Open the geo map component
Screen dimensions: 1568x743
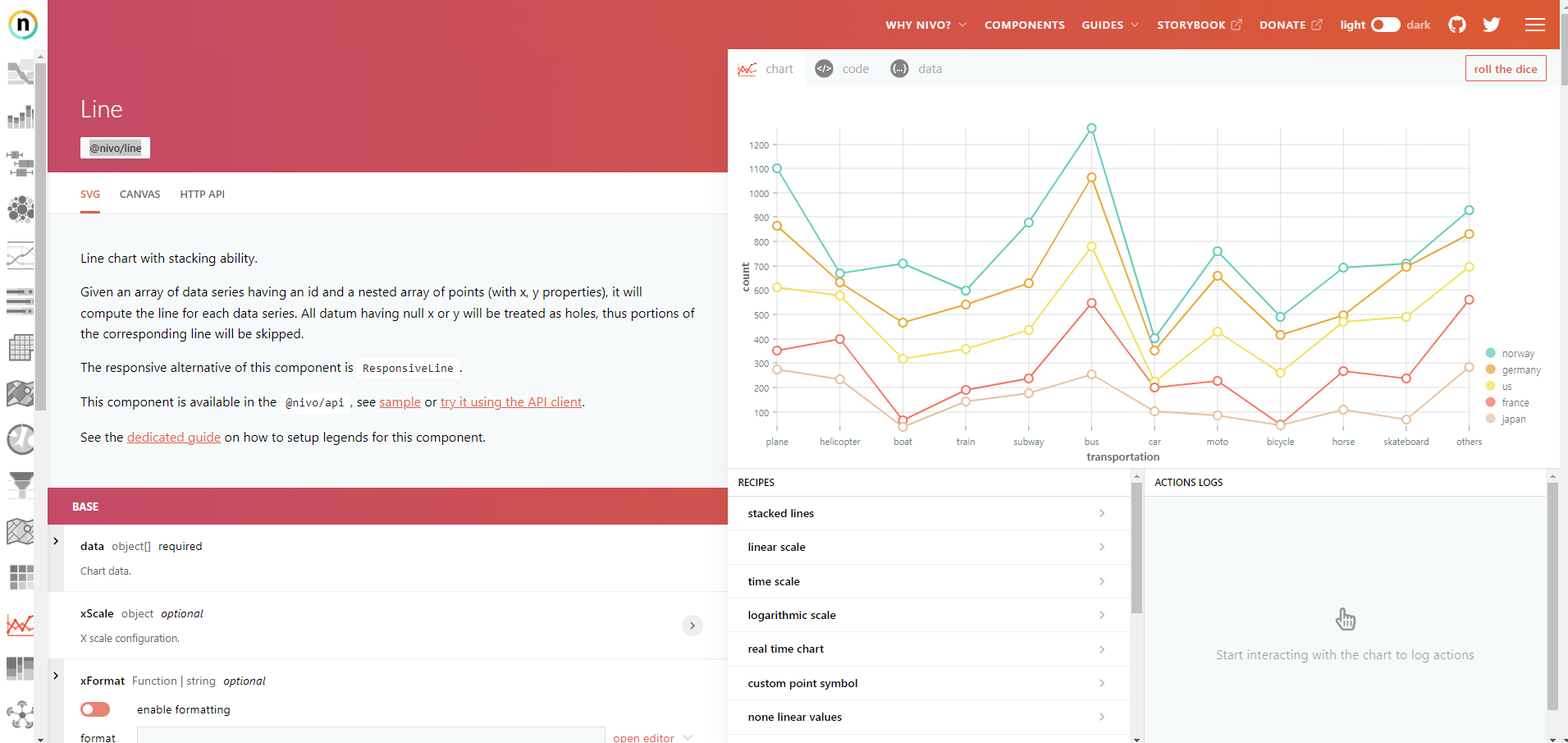[x=21, y=531]
